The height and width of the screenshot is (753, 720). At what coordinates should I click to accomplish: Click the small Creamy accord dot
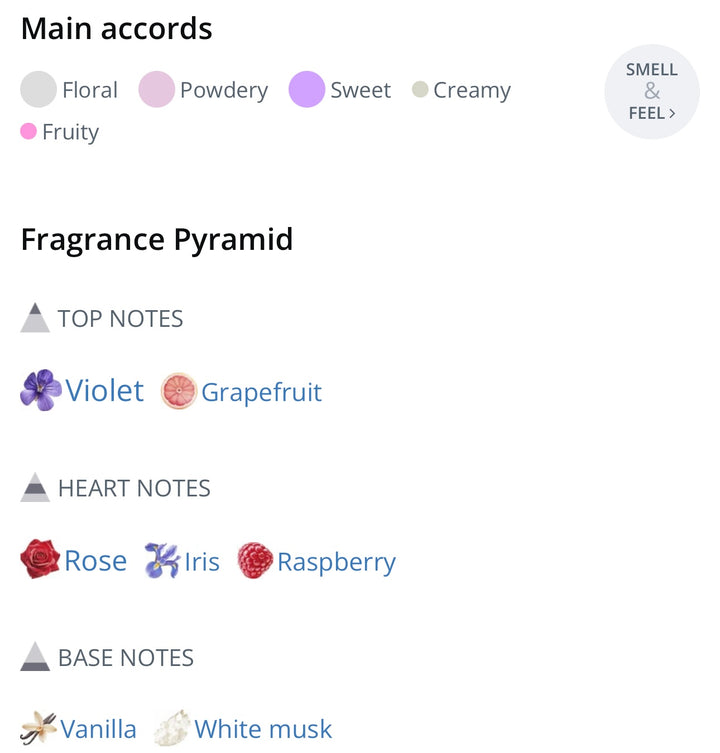point(420,90)
